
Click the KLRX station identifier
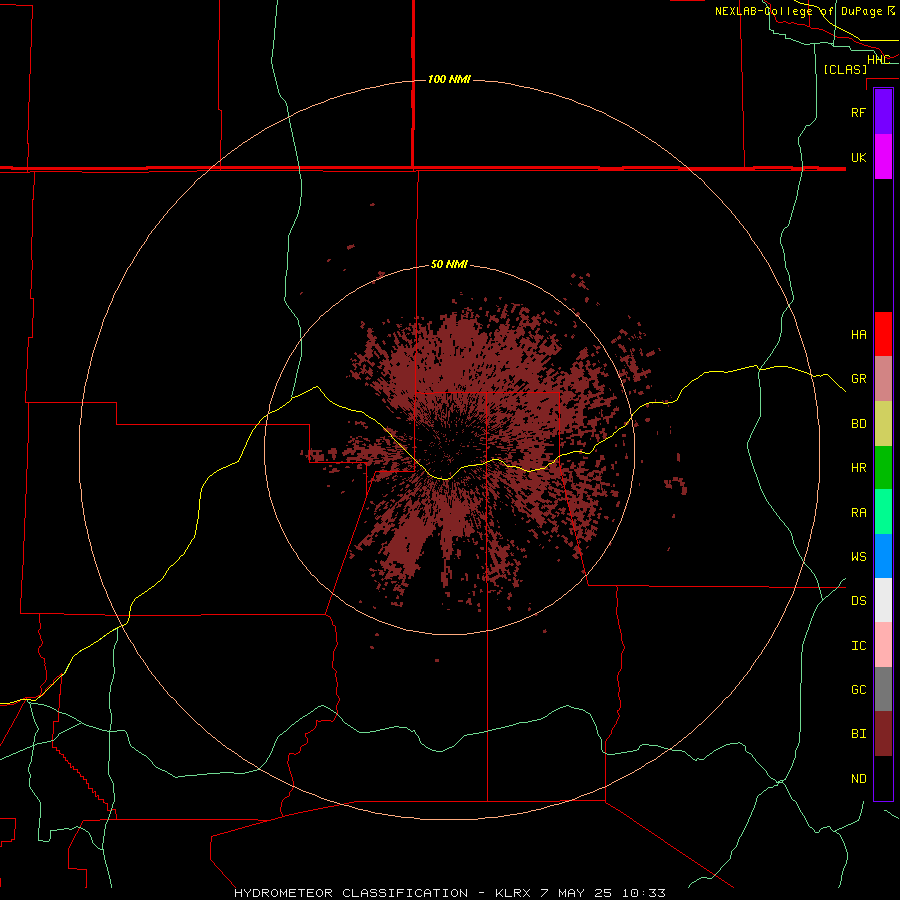click(x=513, y=893)
